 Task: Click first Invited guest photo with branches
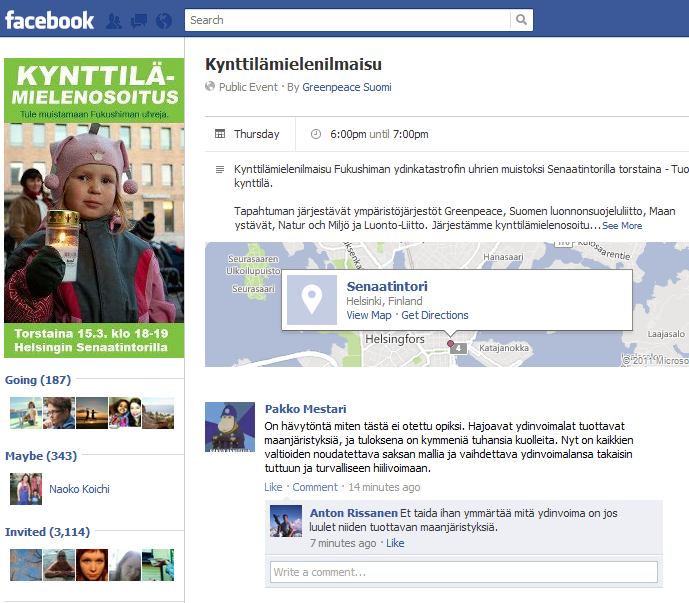[x=26, y=565]
